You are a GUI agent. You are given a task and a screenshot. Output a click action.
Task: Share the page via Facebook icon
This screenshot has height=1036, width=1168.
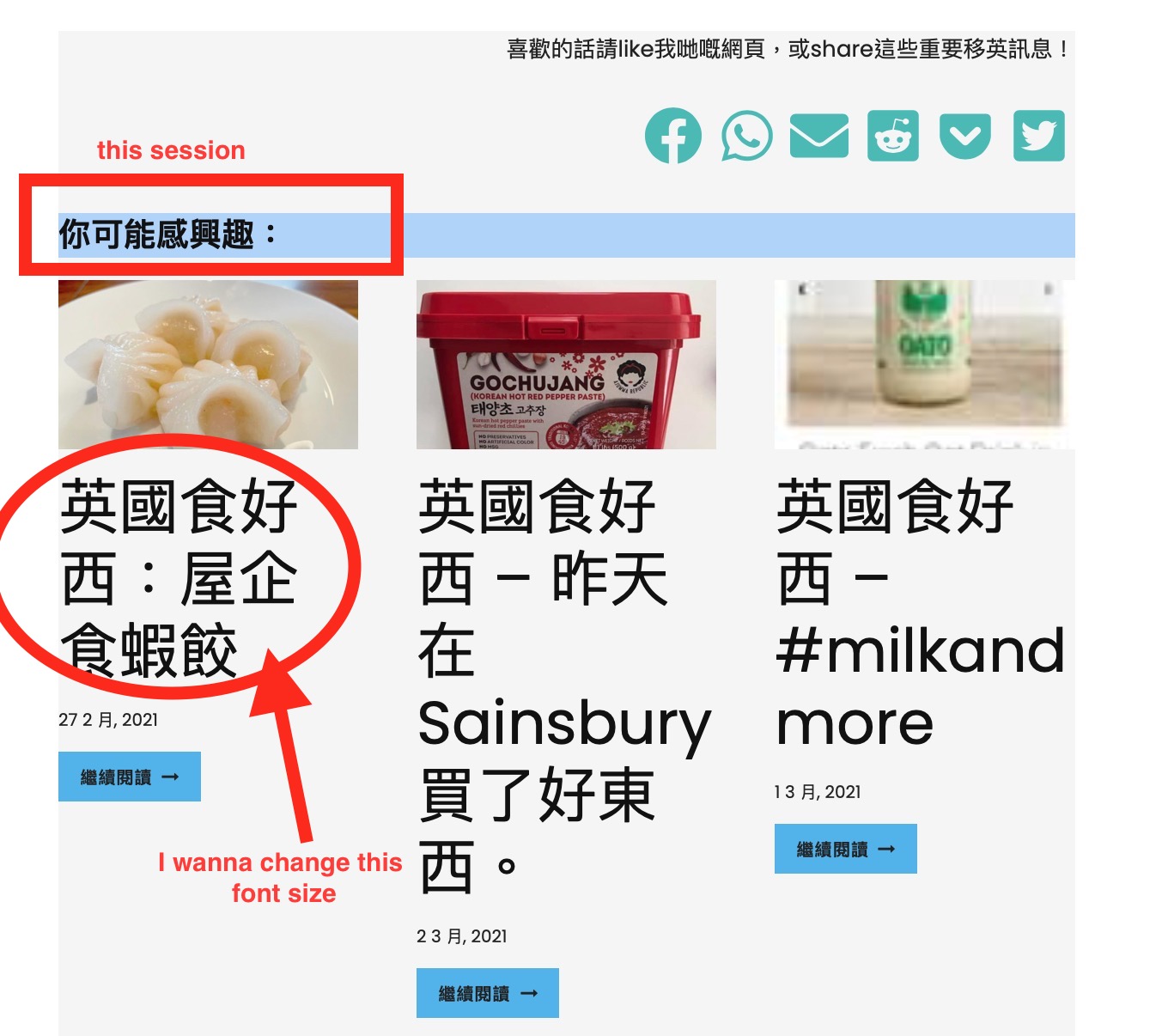(673, 136)
